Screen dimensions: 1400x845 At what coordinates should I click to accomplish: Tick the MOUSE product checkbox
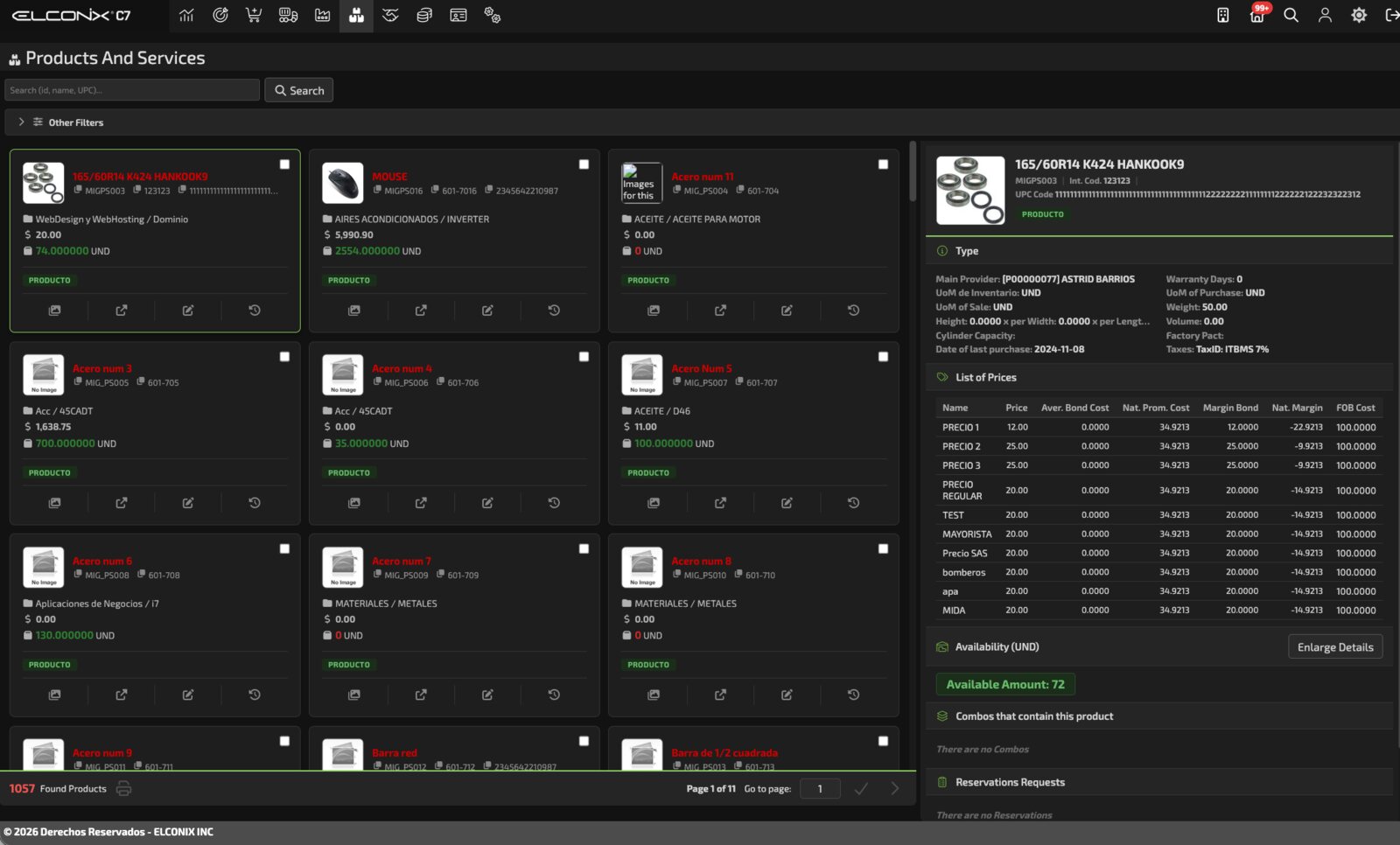[584, 164]
